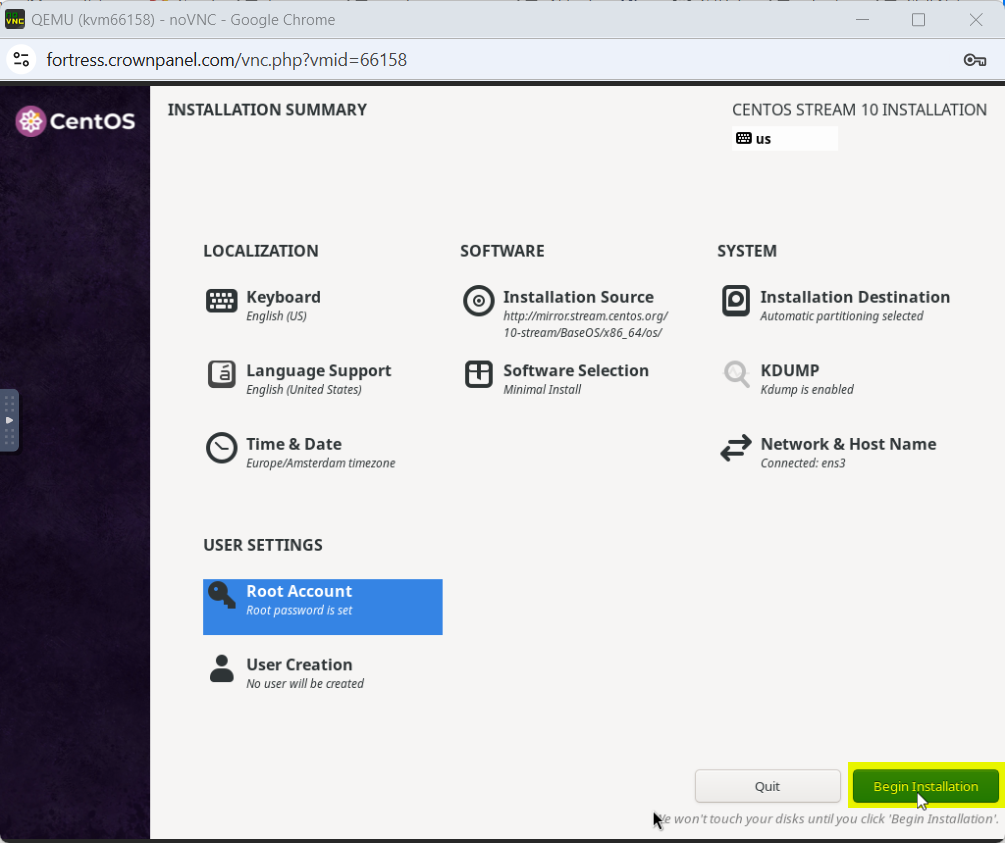Image resolution: width=1005 pixels, height=843 pixels.
Task: Open the Installation Source disc icon
Action: tap(479, 301)
